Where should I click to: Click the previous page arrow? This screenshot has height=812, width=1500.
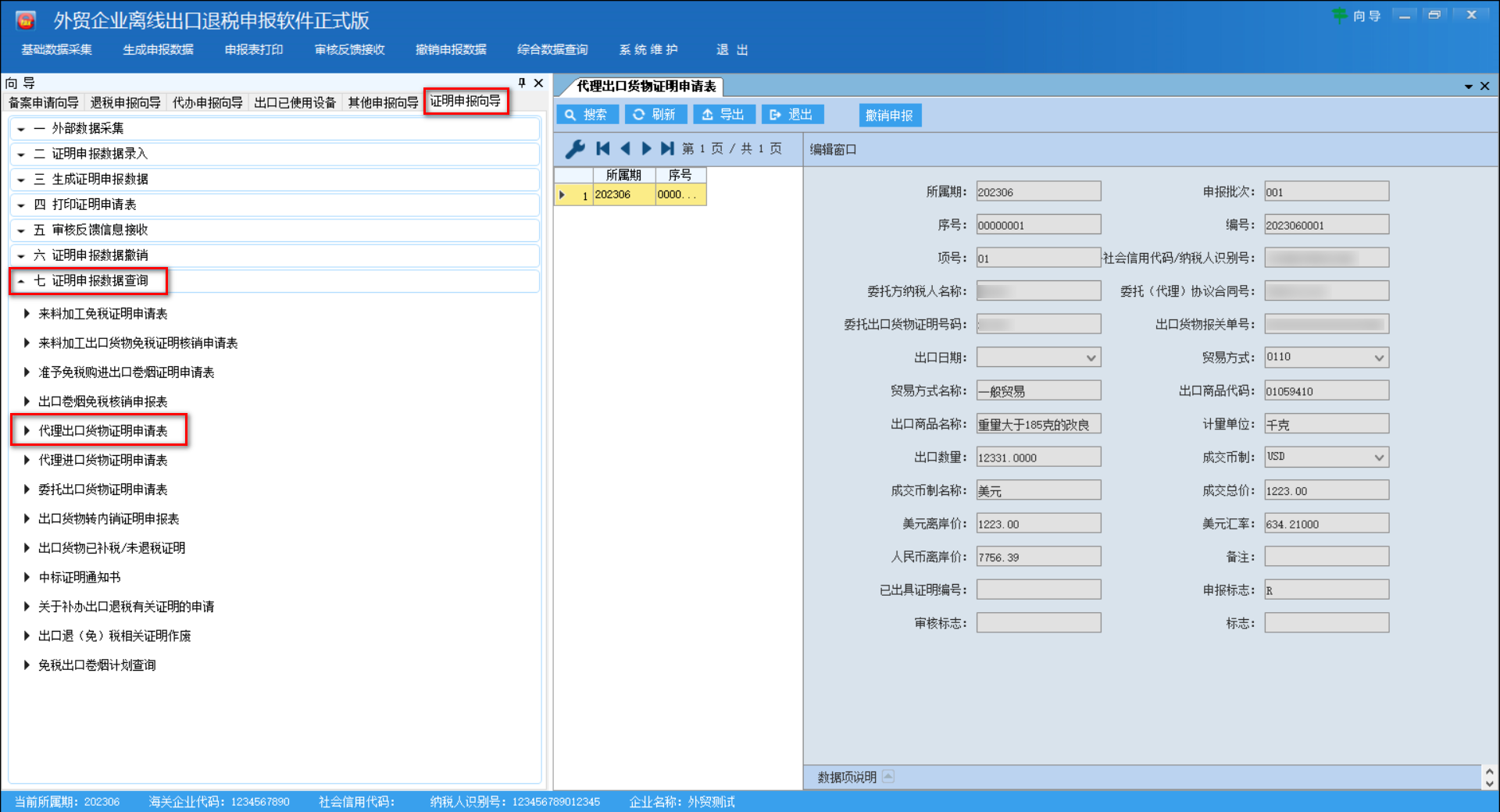click(624, 148)
